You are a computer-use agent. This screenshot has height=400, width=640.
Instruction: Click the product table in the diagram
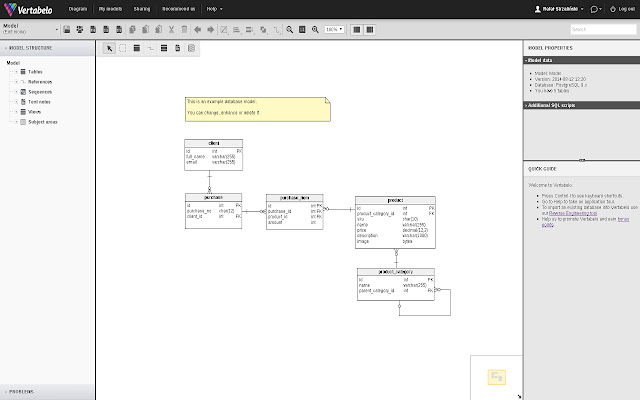396,202
